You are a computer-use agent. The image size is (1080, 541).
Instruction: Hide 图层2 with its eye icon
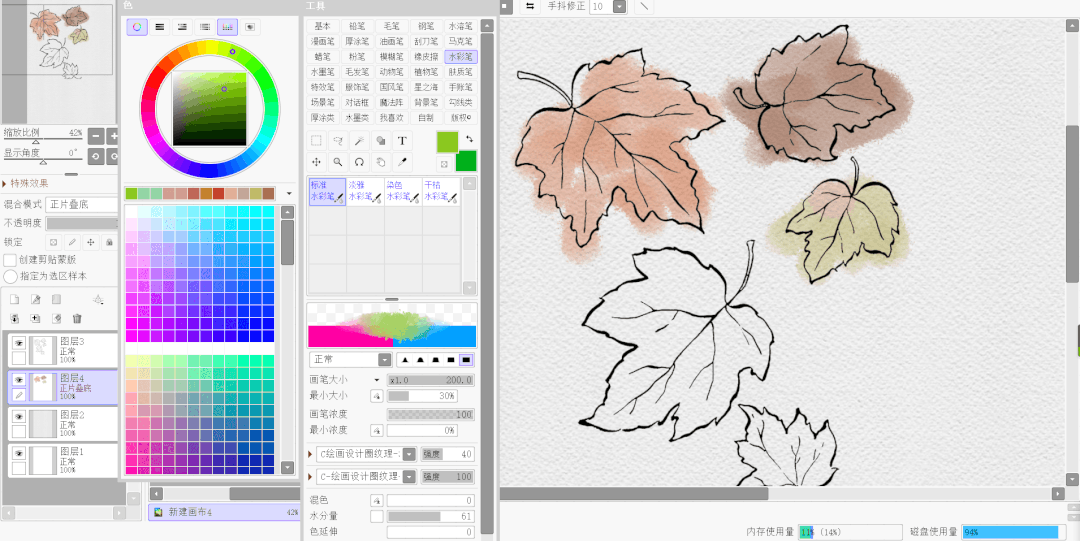click(19, 417)
